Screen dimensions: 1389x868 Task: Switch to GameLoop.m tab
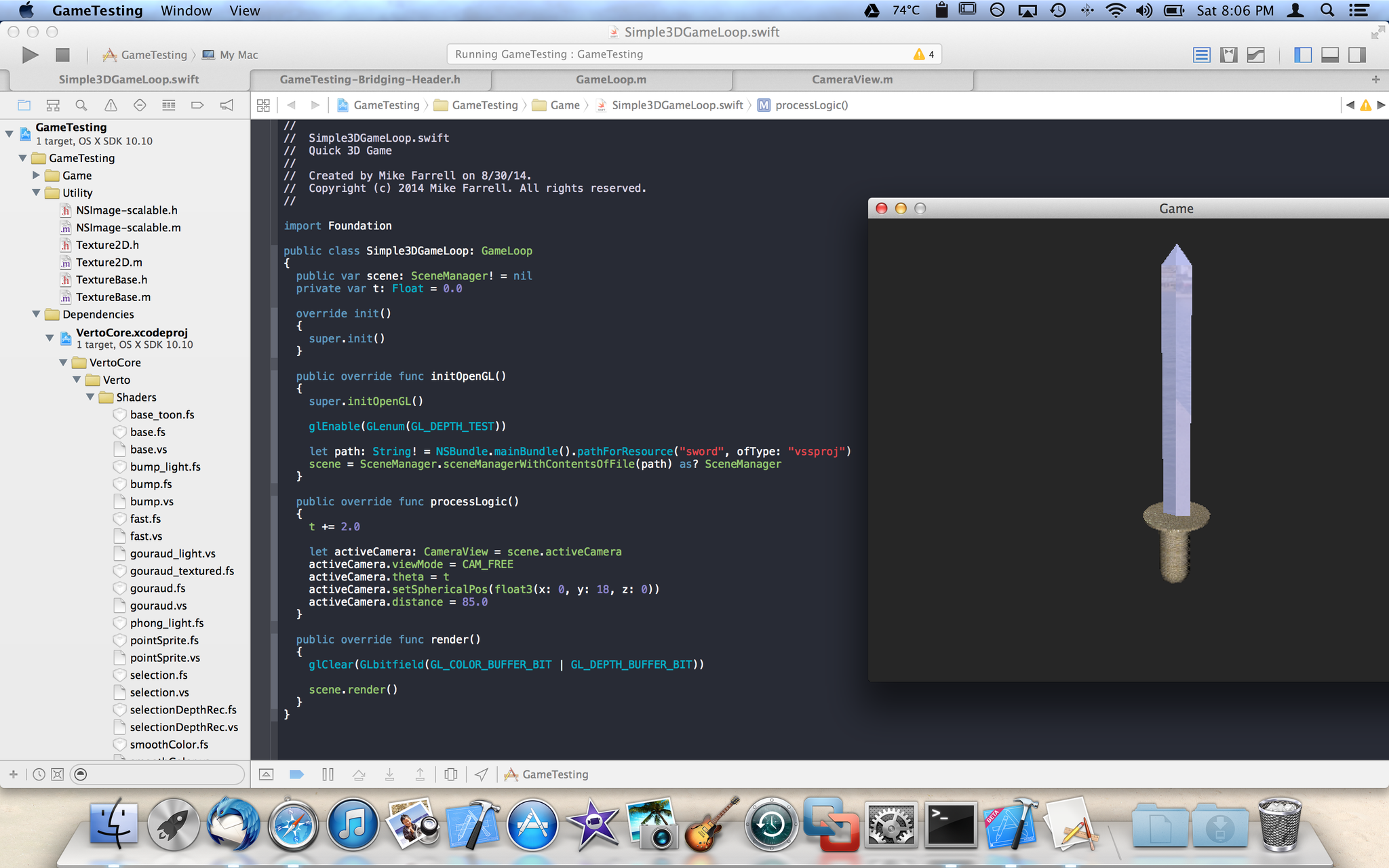coord(611,79)
